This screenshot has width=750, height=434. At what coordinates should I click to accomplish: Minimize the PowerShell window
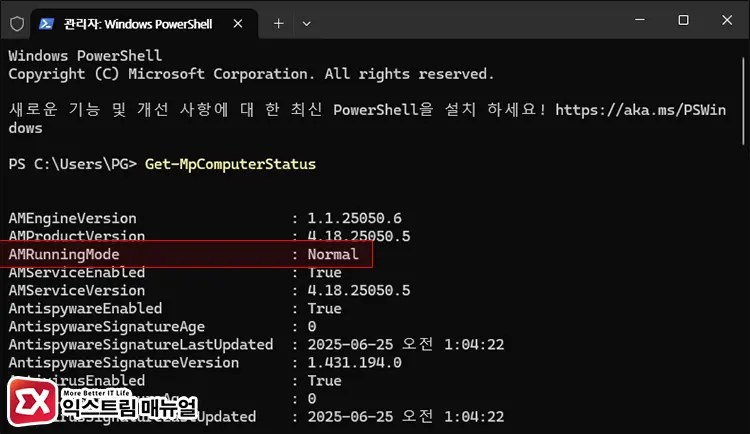[640, 20]
